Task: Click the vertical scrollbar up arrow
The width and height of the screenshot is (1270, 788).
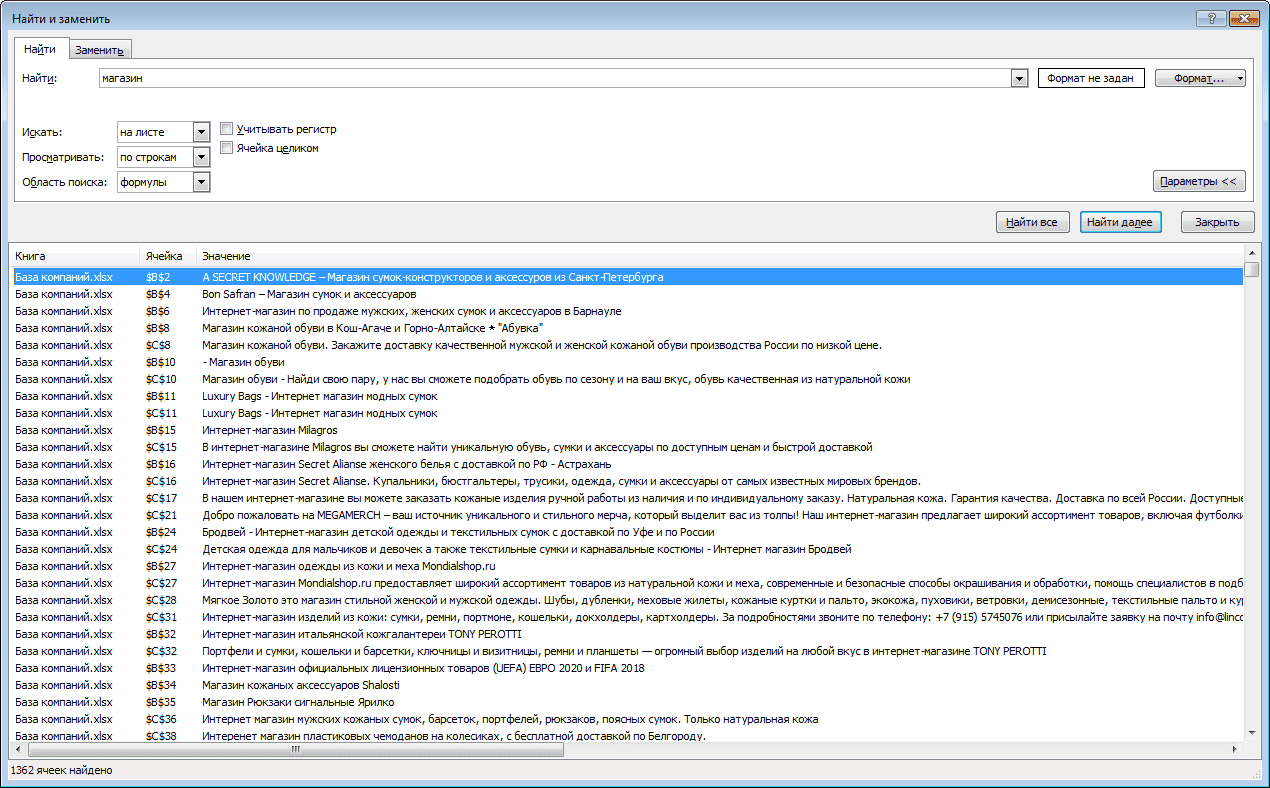Action: [1251, 253]
